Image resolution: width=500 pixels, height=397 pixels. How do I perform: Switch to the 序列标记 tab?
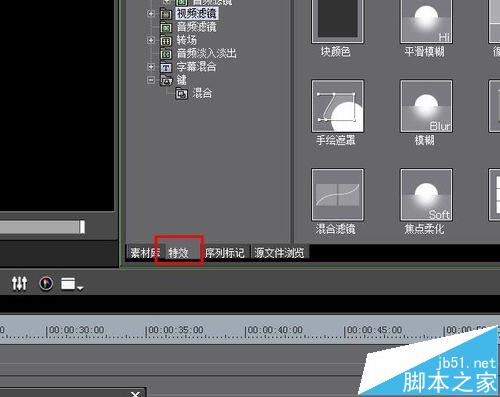pyautogui.click(x=225, y=252)
